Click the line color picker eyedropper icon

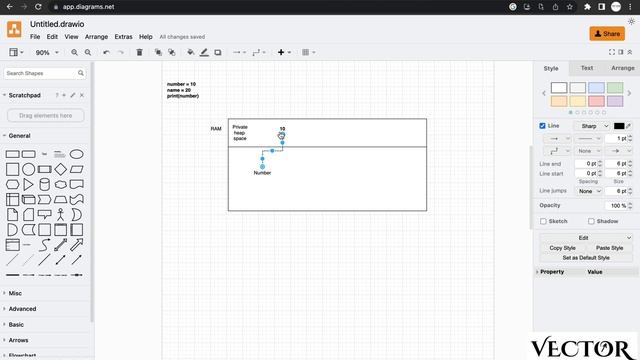coord(629,126)
